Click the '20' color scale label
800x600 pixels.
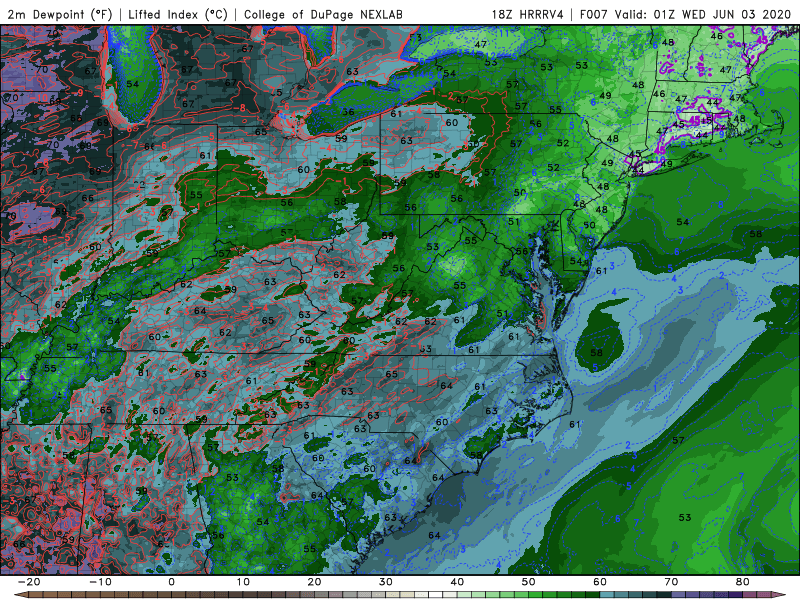click(x=314, y=582)
